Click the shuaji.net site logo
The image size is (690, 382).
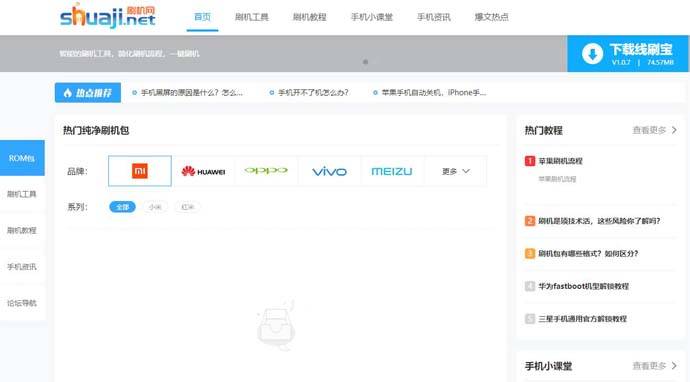coord(107,17)
